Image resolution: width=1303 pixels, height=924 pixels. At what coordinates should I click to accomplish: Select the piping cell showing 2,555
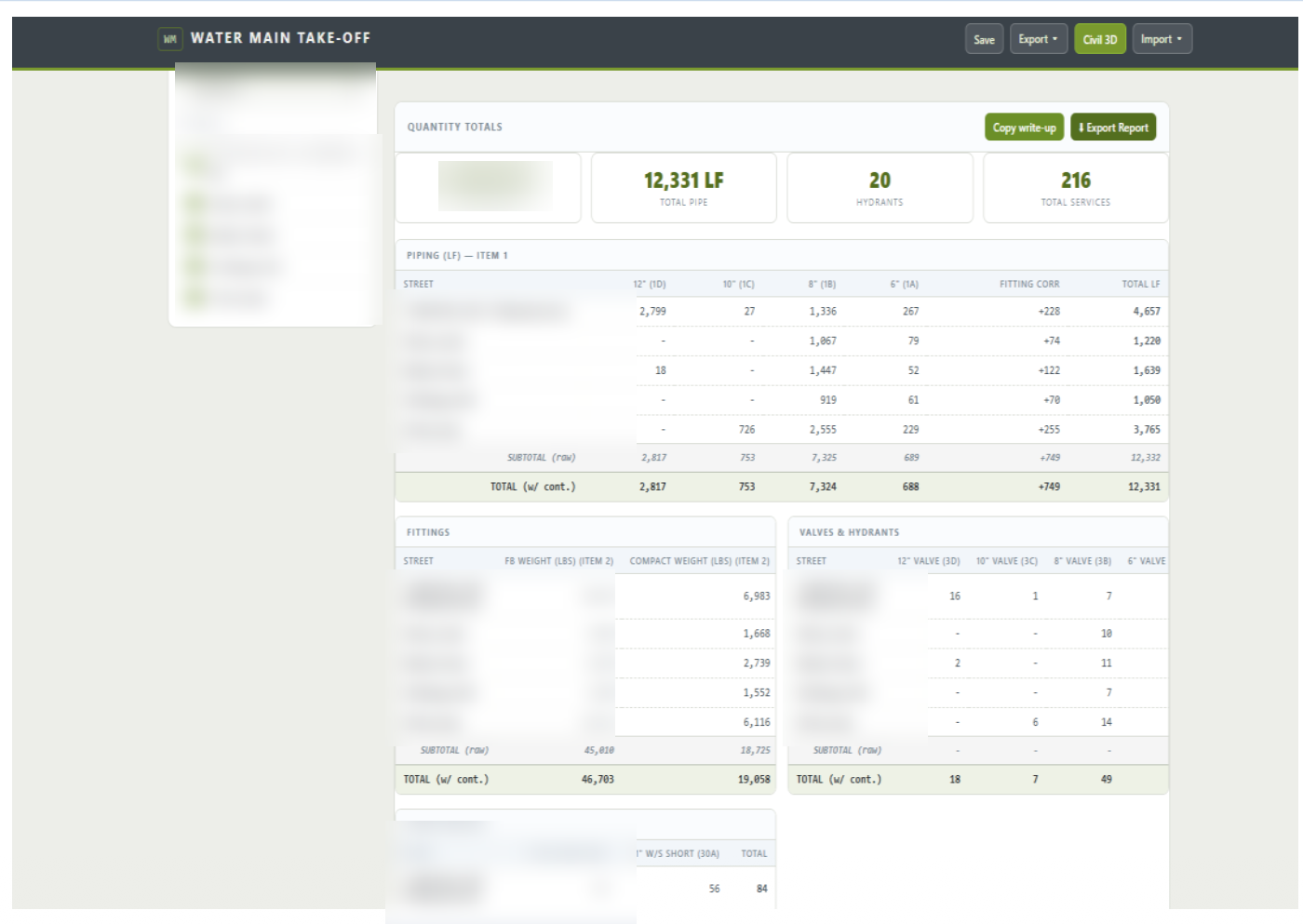(823, 430)
